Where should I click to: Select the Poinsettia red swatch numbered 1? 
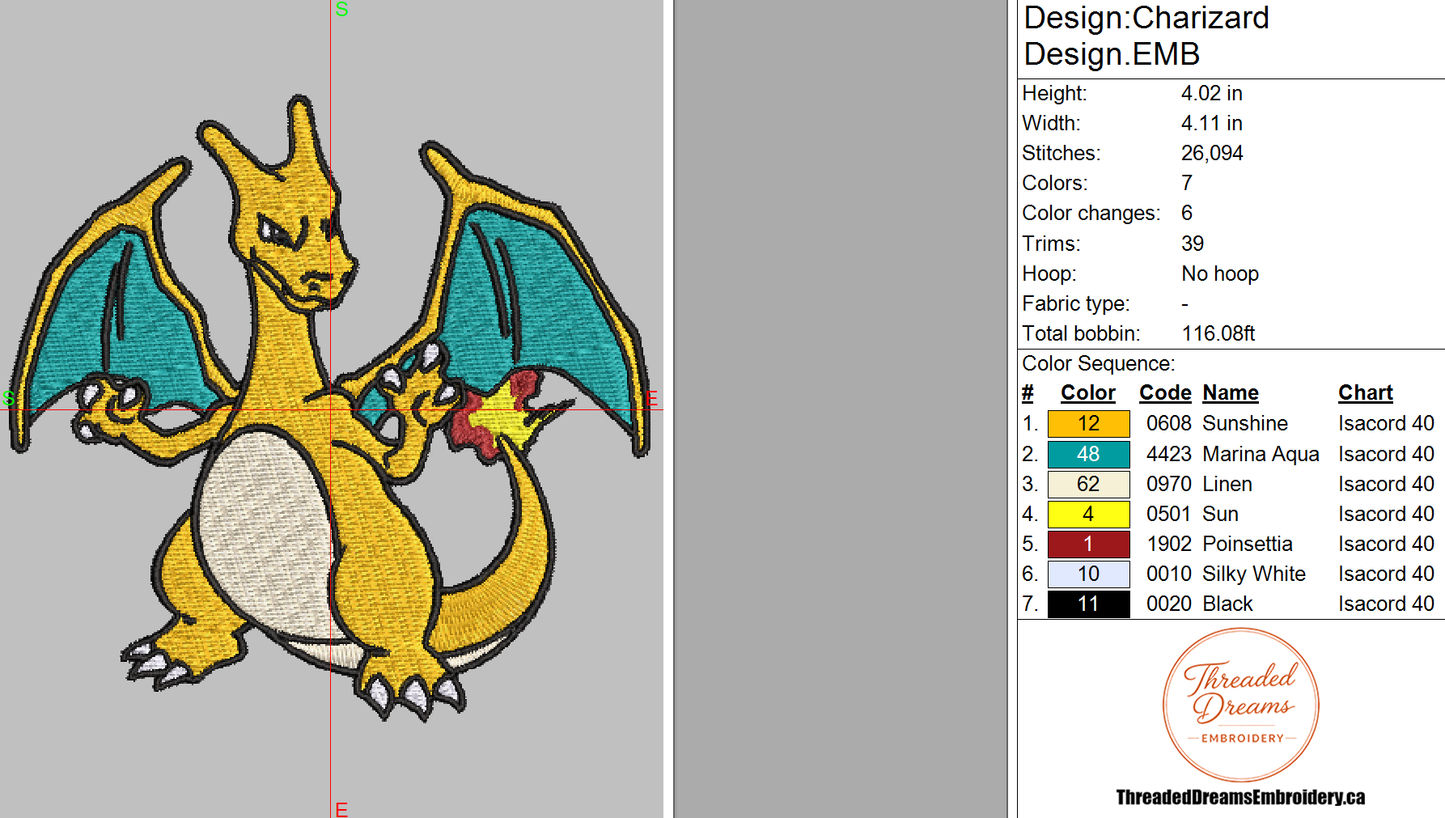coord(1088,544)
